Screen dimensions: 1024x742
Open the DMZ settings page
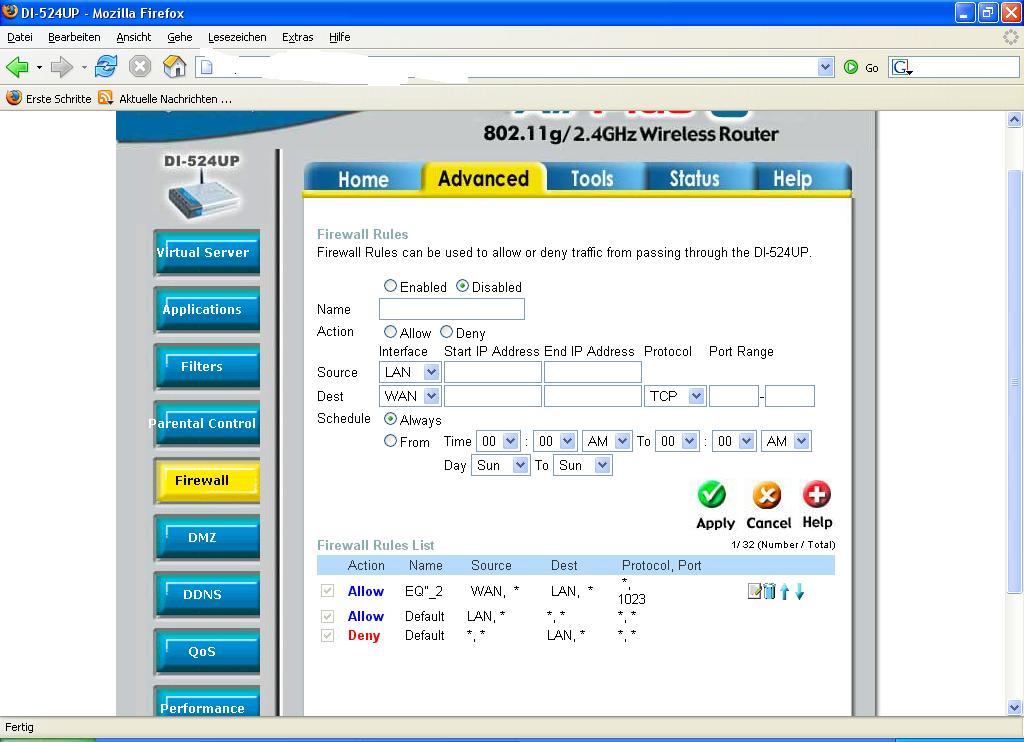tap(203, 537)
